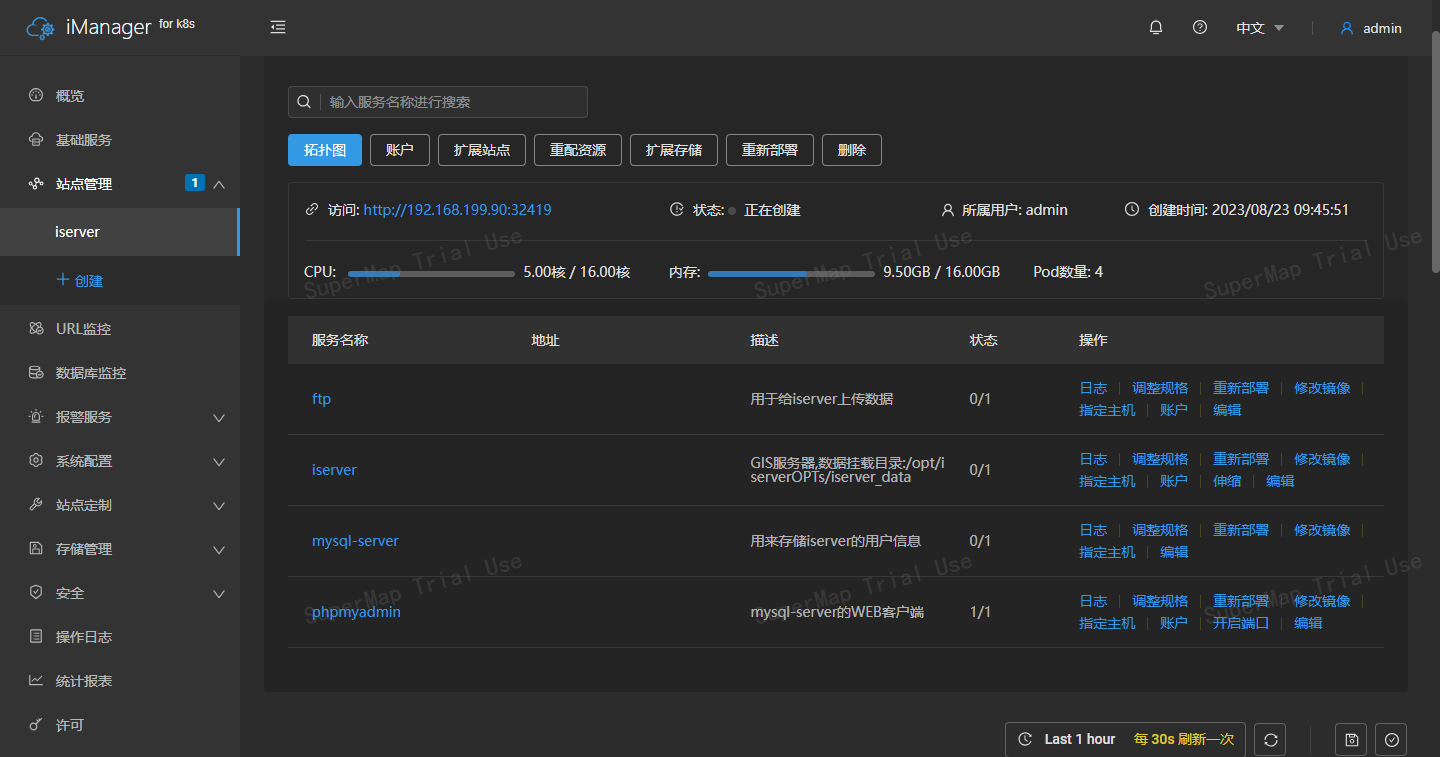The height and width of the screenshot is (757, 1440).
Task: Click the iManager cloud logo
Action: click(x=41, y=28)
